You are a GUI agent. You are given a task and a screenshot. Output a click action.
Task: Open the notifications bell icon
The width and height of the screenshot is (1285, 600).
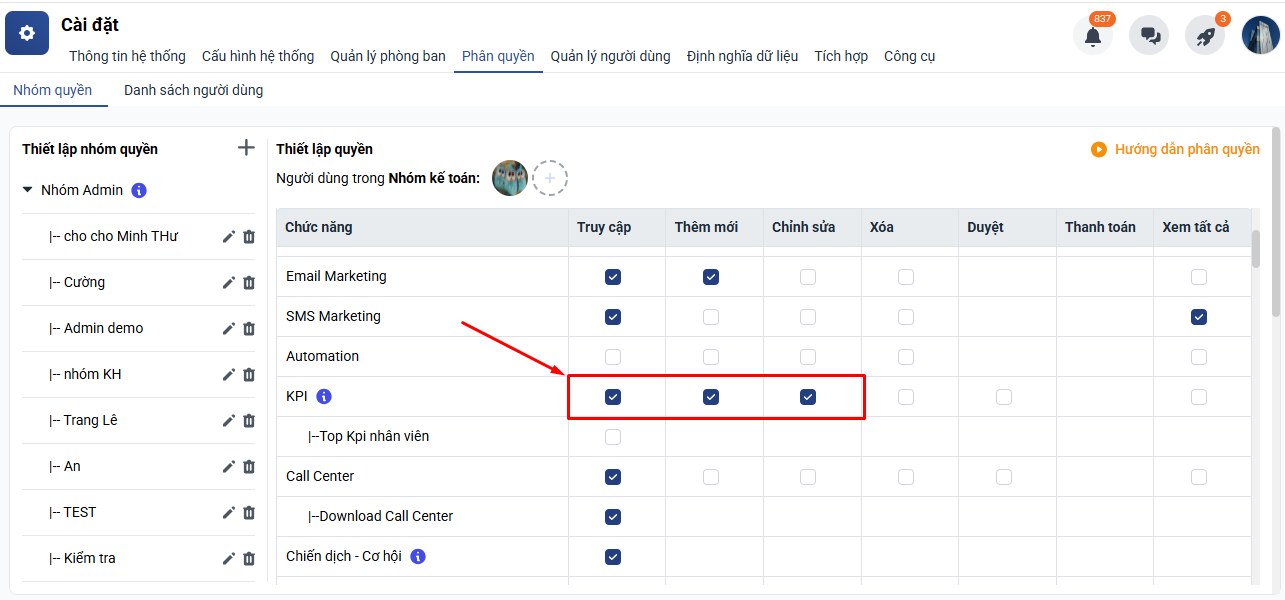coord(1092,36)
